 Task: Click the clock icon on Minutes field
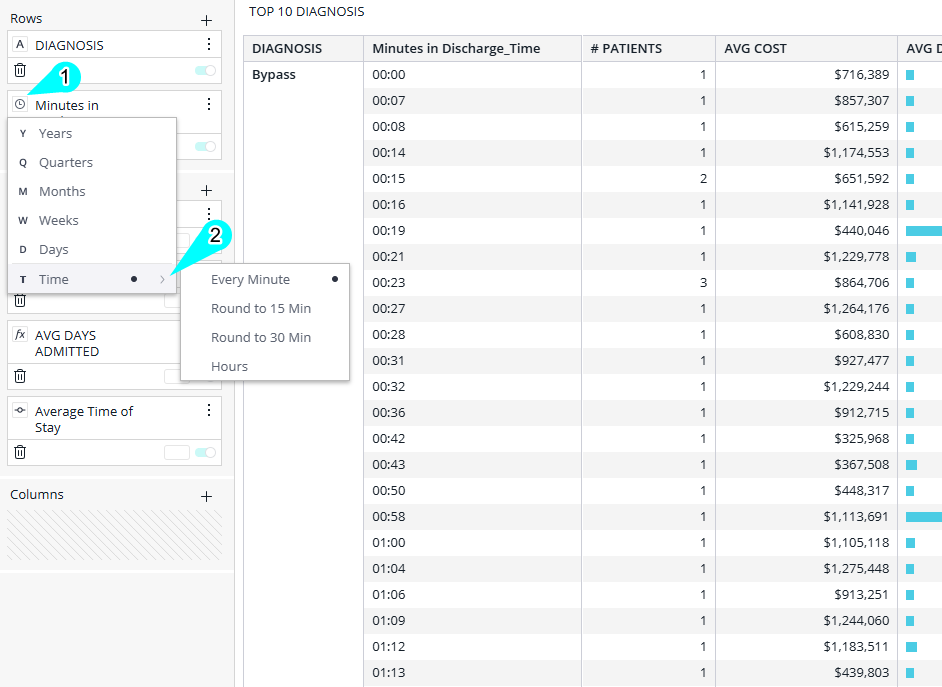[x=20, y=104]
